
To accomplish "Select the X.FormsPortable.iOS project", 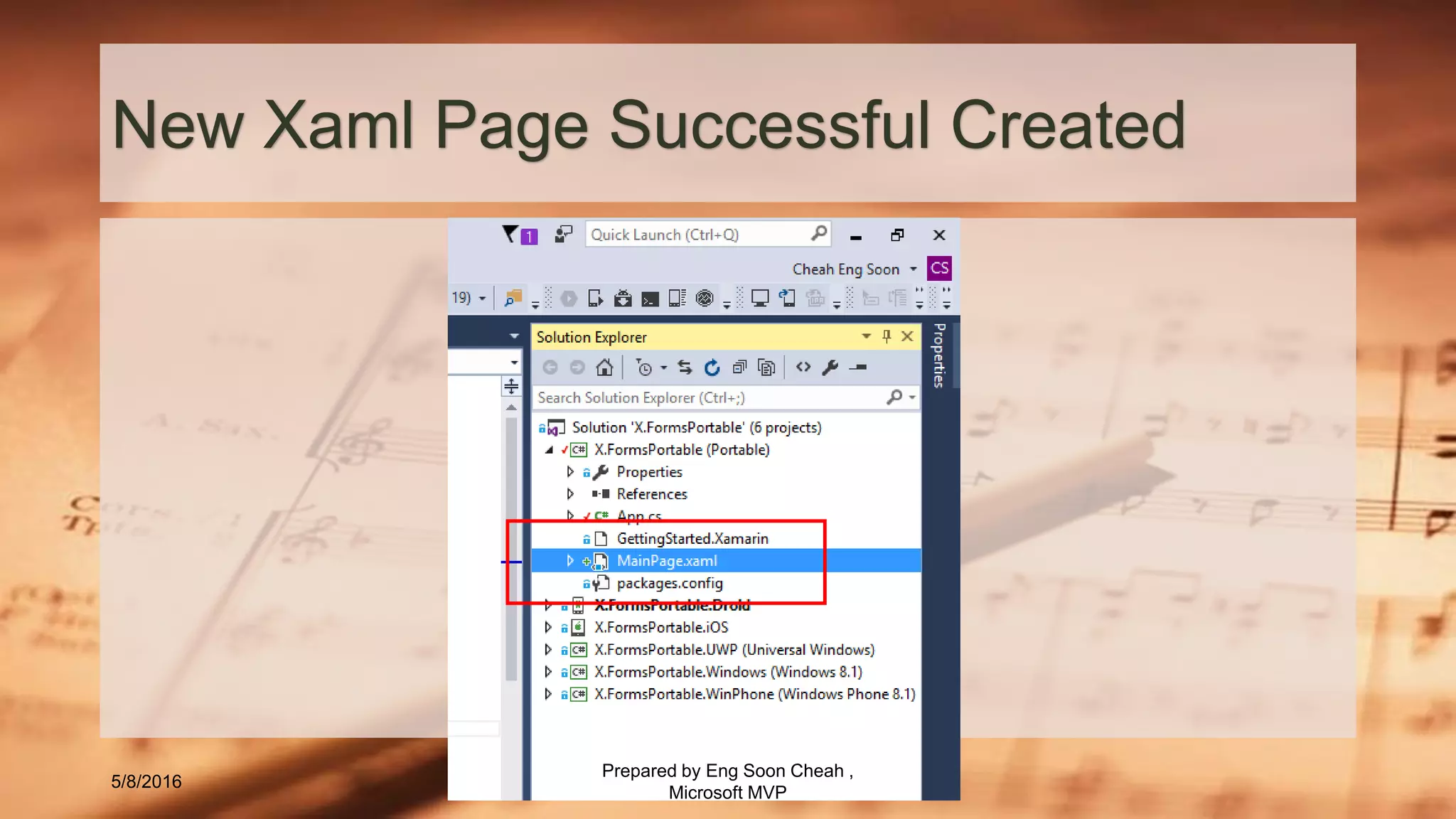I will click(x=661, y=628).
